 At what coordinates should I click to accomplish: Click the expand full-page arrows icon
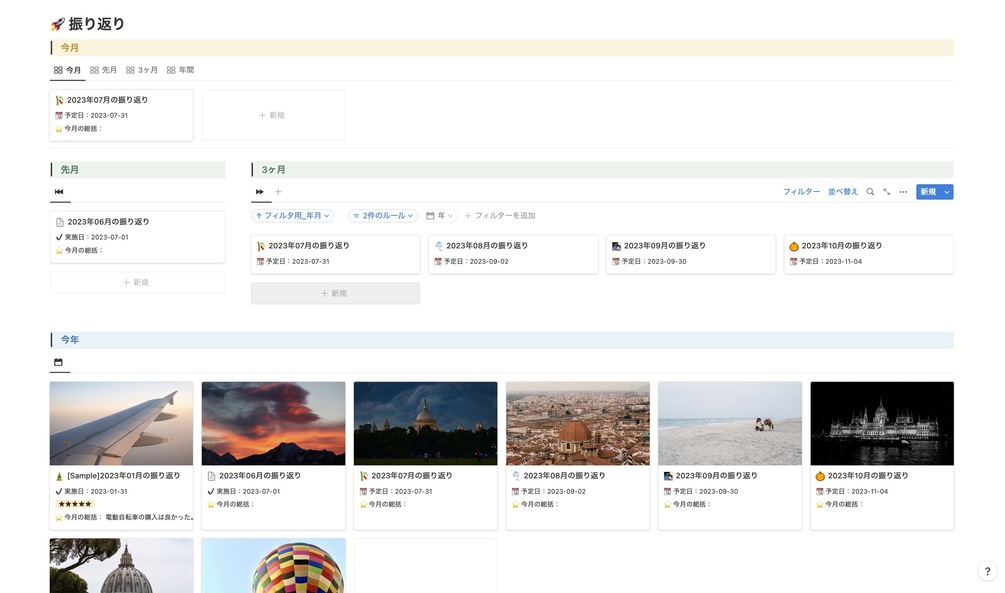(x=887, y=192)
